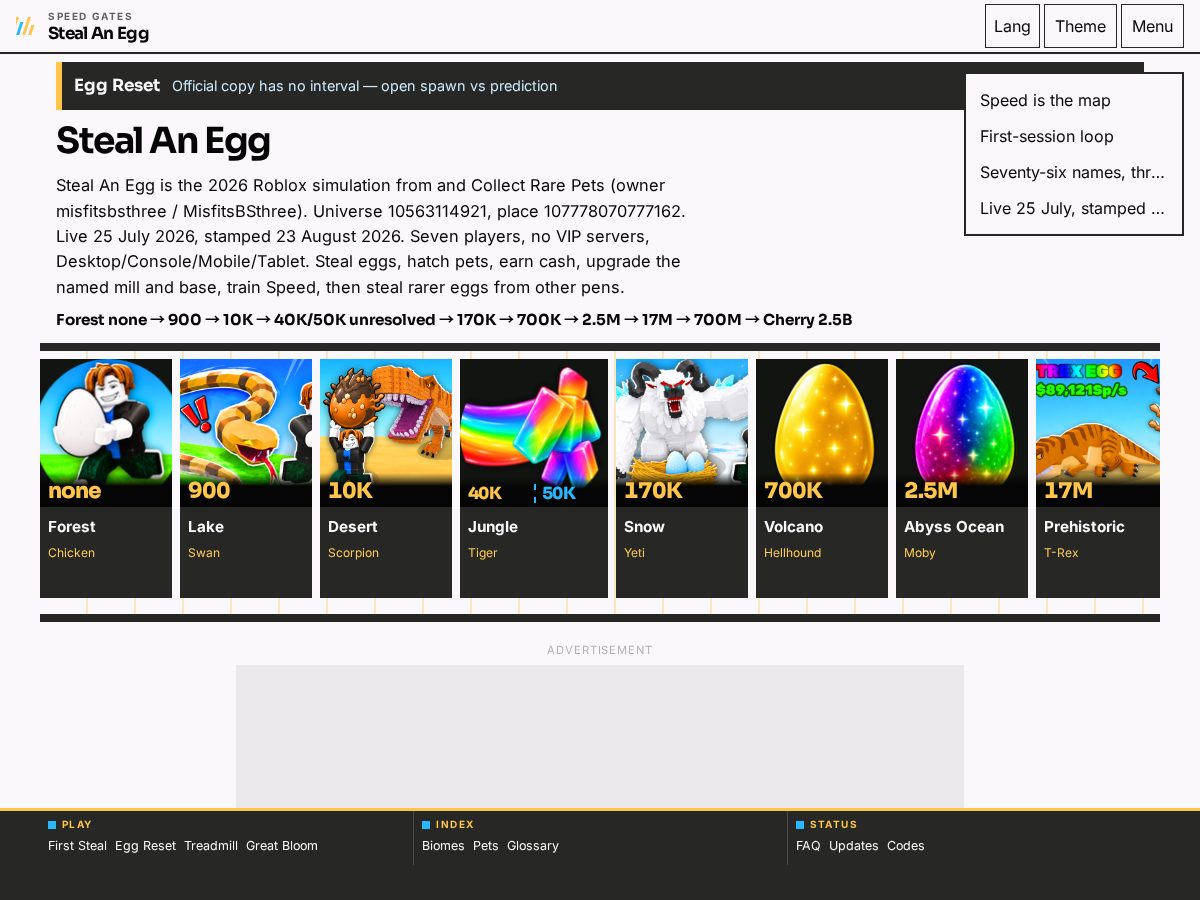Open the Lang selector
Image resolution: width=1200 pixels, height=900 pixels.
pyautogui.click(x=1012, y=26)
